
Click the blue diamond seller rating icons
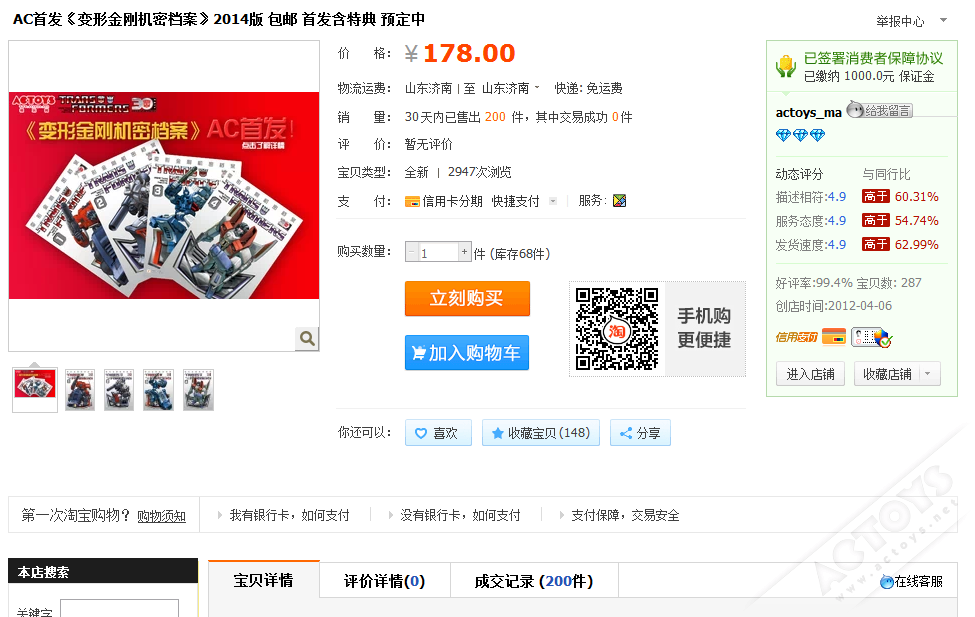800,135
